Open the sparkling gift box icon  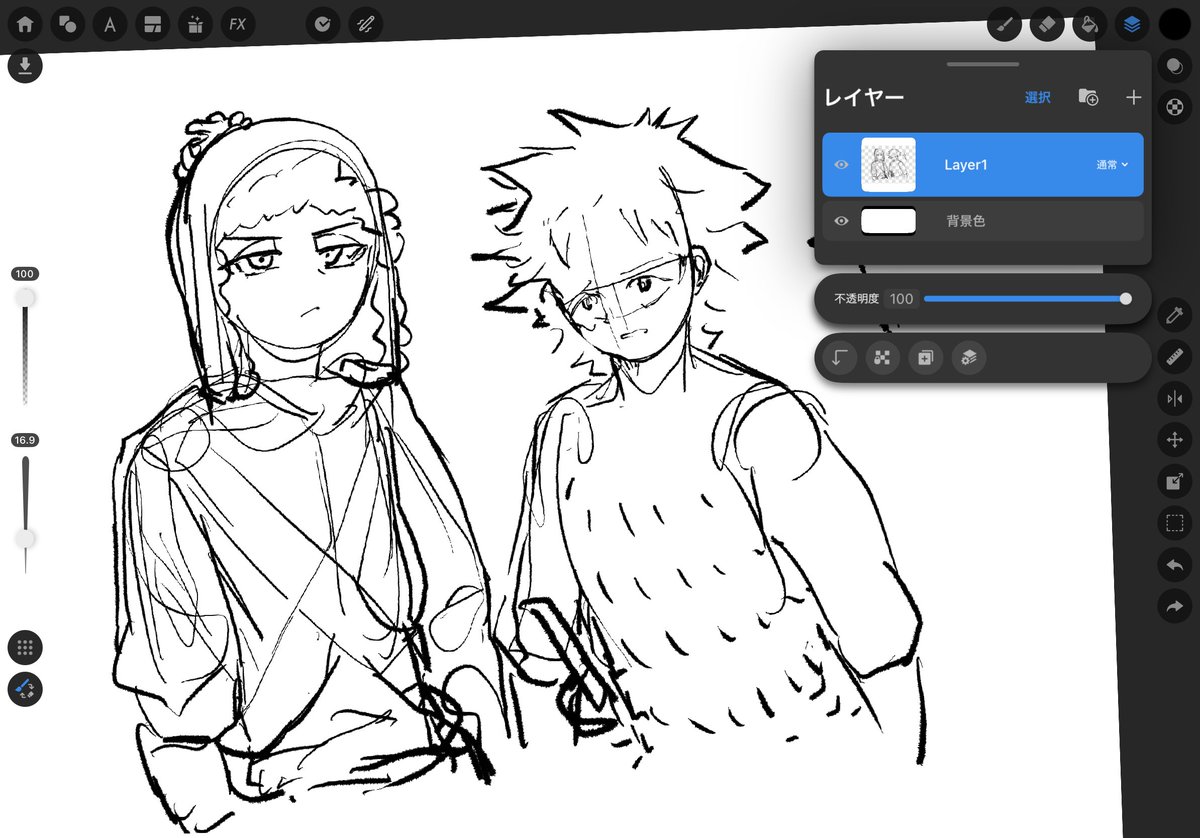pos(195,23)
